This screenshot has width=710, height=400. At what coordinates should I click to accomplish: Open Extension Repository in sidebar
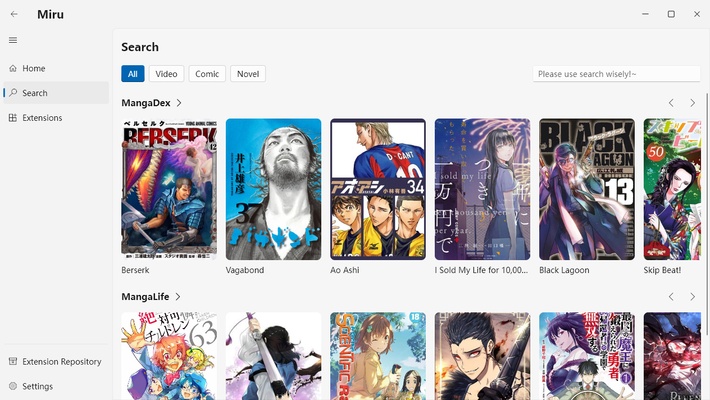[61, 362]
